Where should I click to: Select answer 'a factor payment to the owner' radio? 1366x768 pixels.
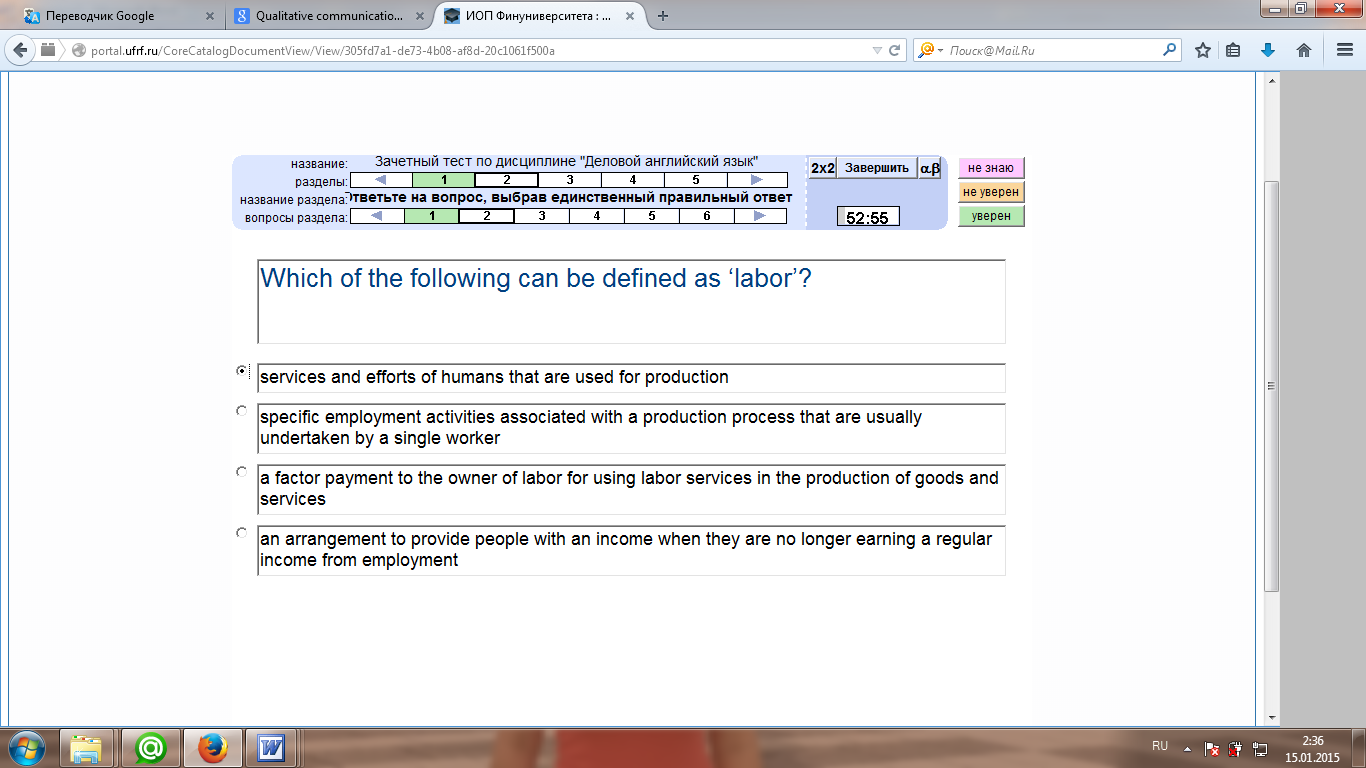pos(242,471)
